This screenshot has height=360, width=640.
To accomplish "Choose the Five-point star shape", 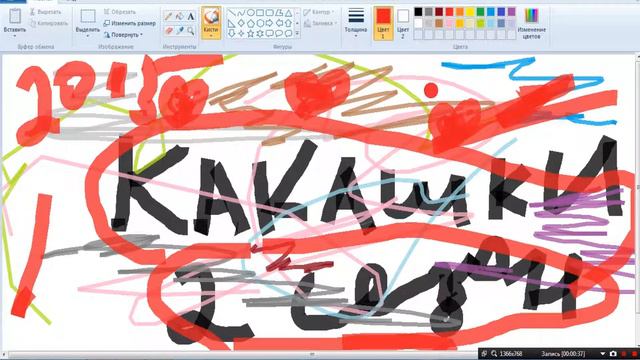I will [x=251, y=33].
